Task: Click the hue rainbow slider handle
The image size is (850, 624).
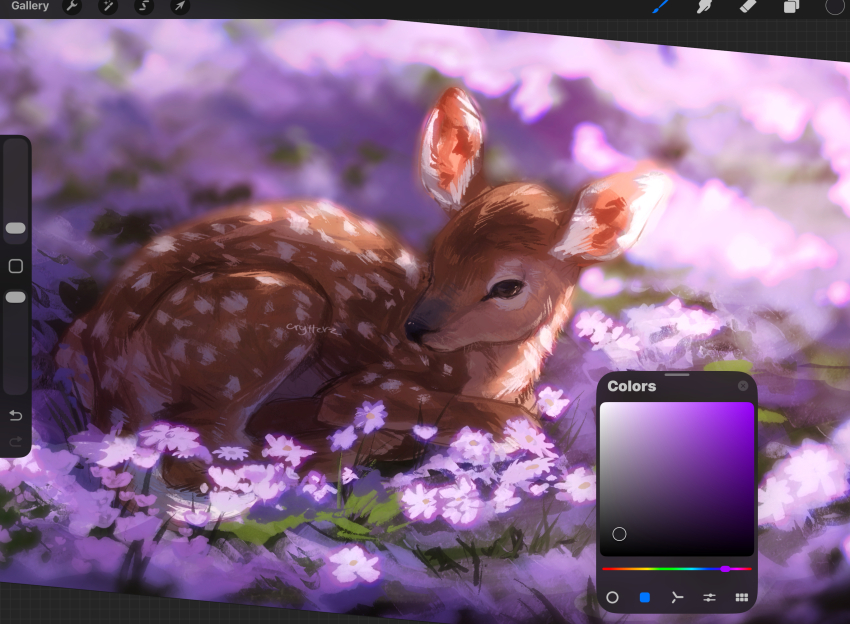Action: pos(726,569)
